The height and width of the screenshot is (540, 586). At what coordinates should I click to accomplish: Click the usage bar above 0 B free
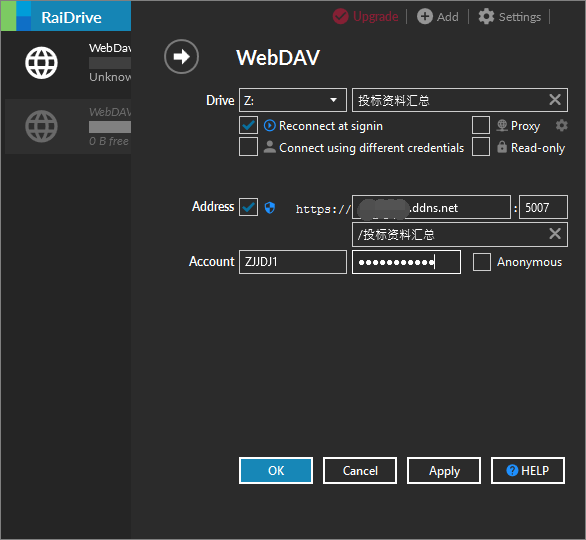pos(110,127)
